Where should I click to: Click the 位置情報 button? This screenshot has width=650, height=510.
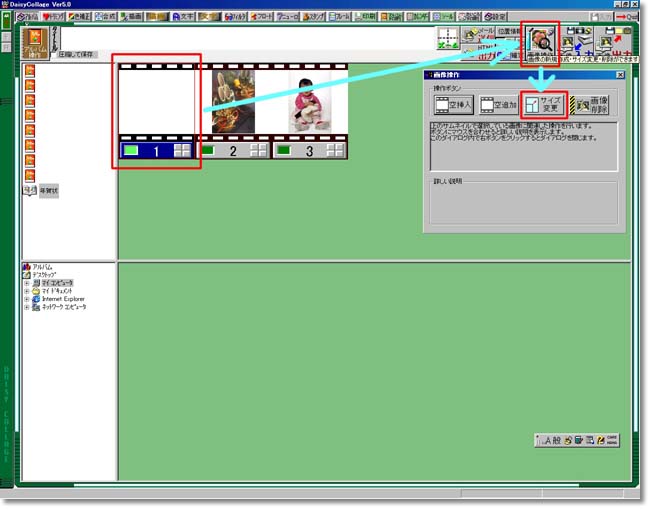[x=509, y=32]
